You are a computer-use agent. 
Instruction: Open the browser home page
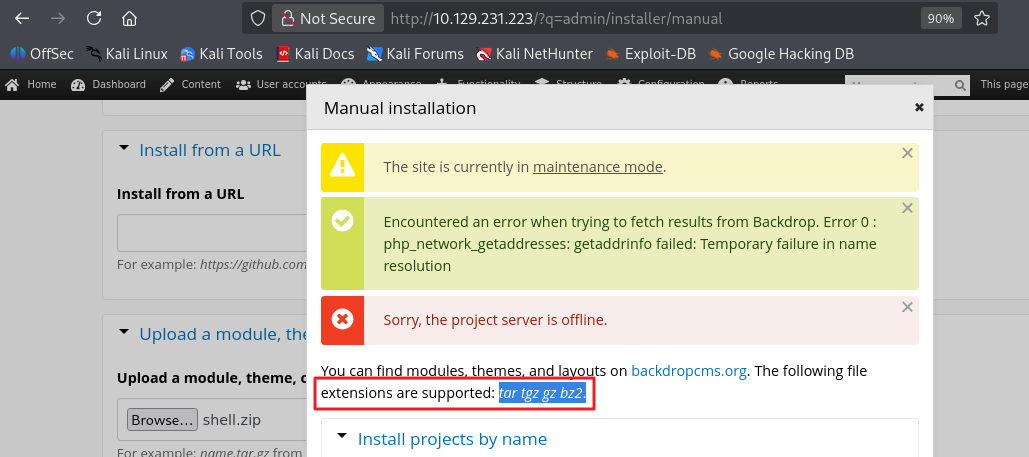pos(129,18)
